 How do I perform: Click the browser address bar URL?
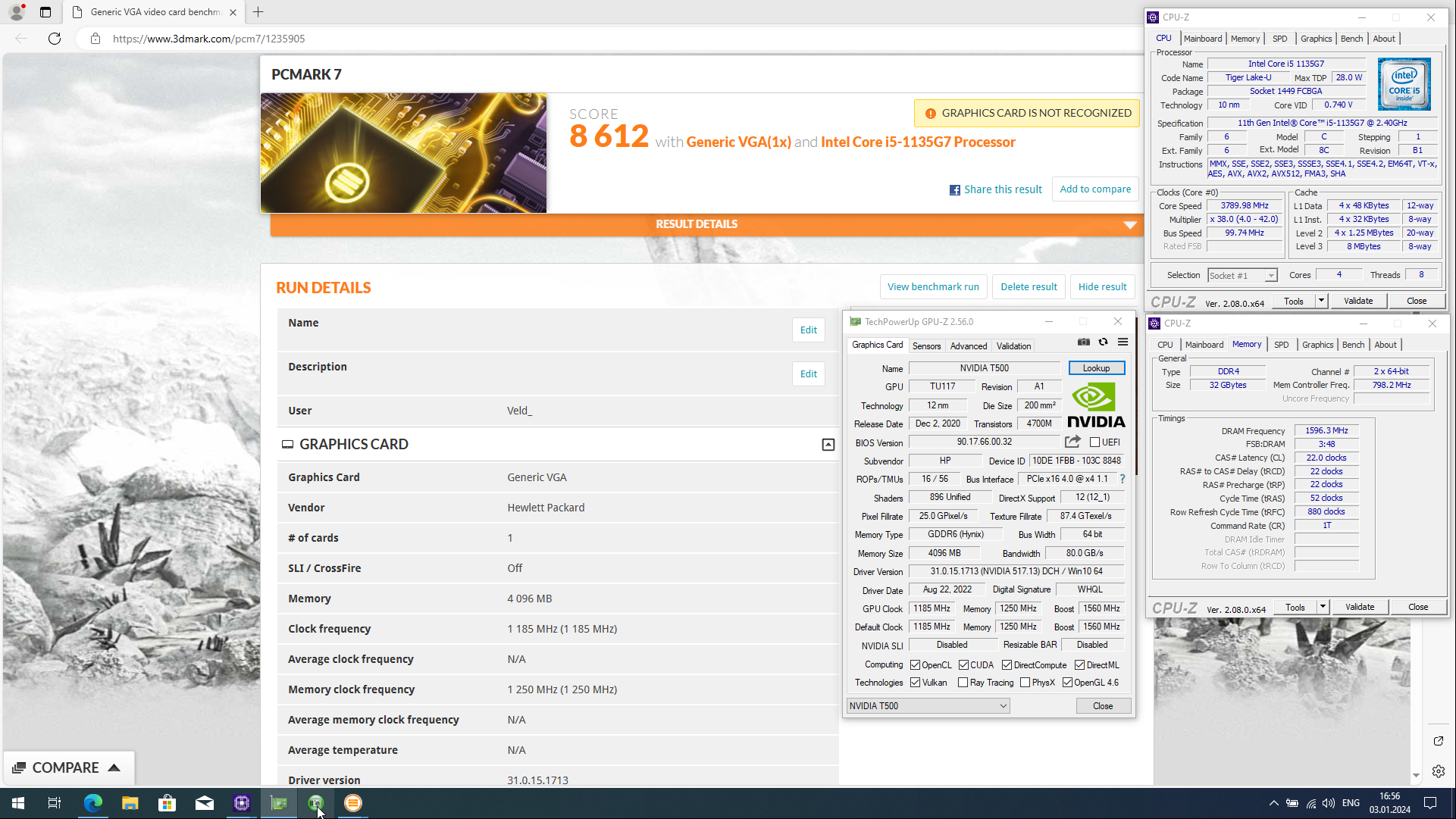(x=209, y=39)
